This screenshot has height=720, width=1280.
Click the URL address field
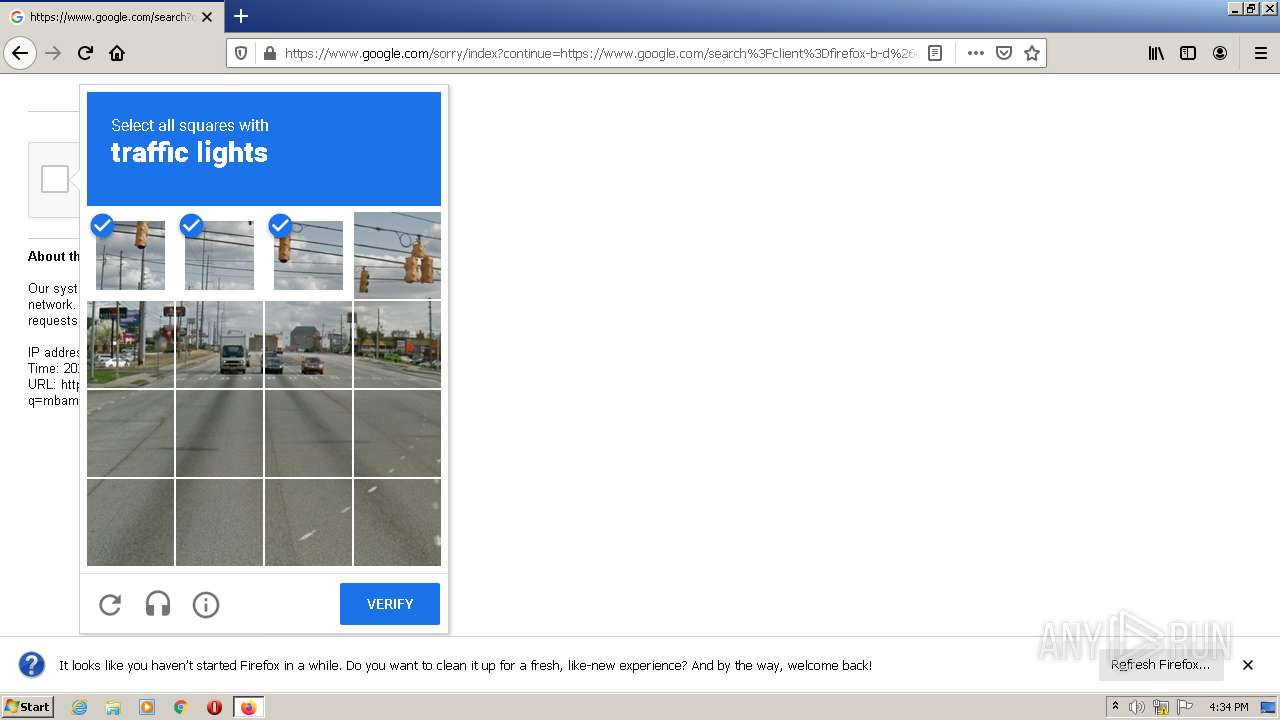point(600,53)
